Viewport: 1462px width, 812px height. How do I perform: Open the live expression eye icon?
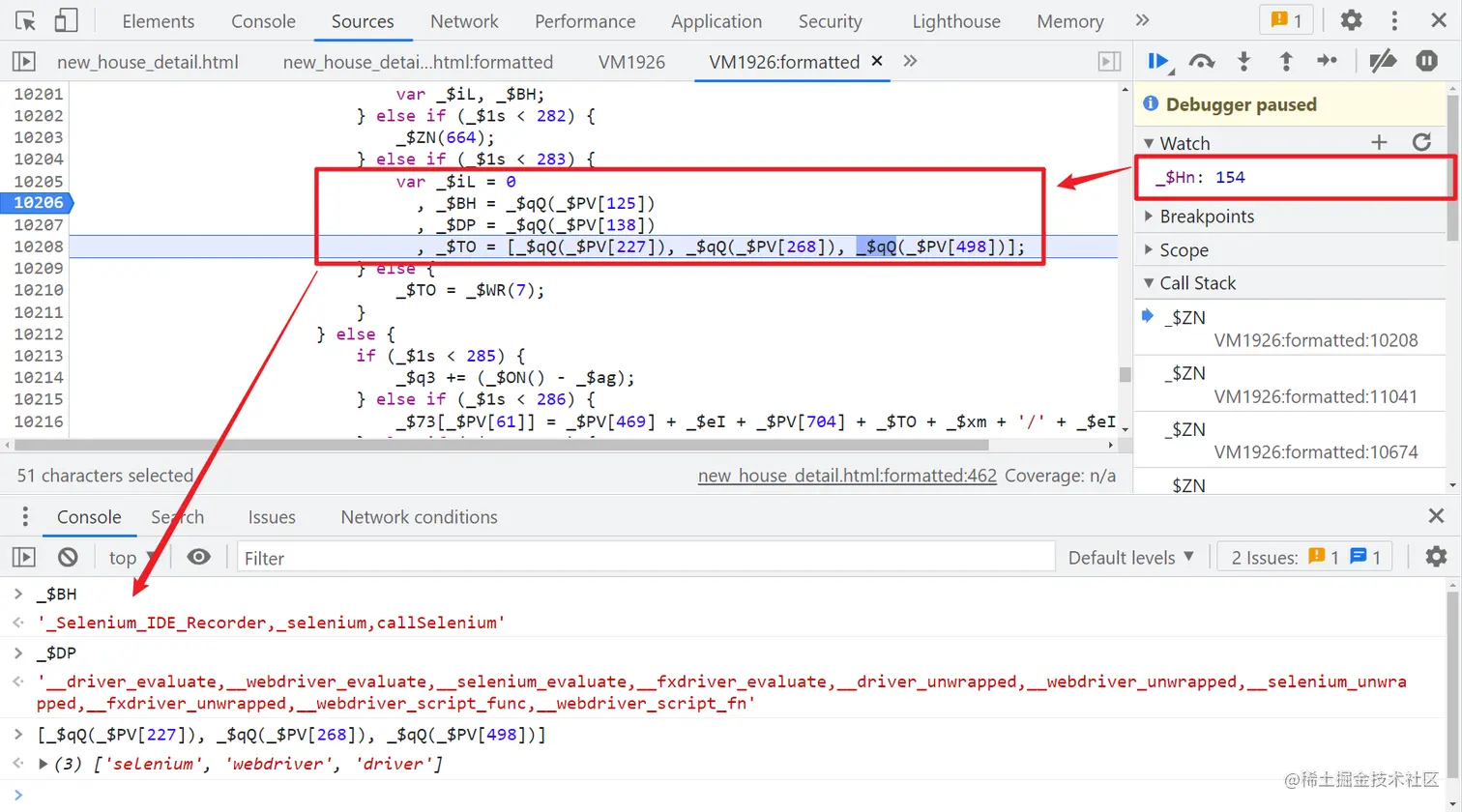(x=198, y=557)
